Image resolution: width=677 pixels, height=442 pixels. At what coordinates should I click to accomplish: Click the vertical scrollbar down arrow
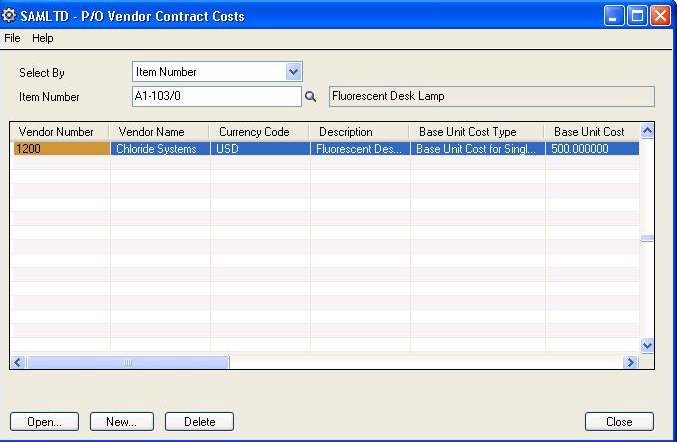(x=647, y=346)
